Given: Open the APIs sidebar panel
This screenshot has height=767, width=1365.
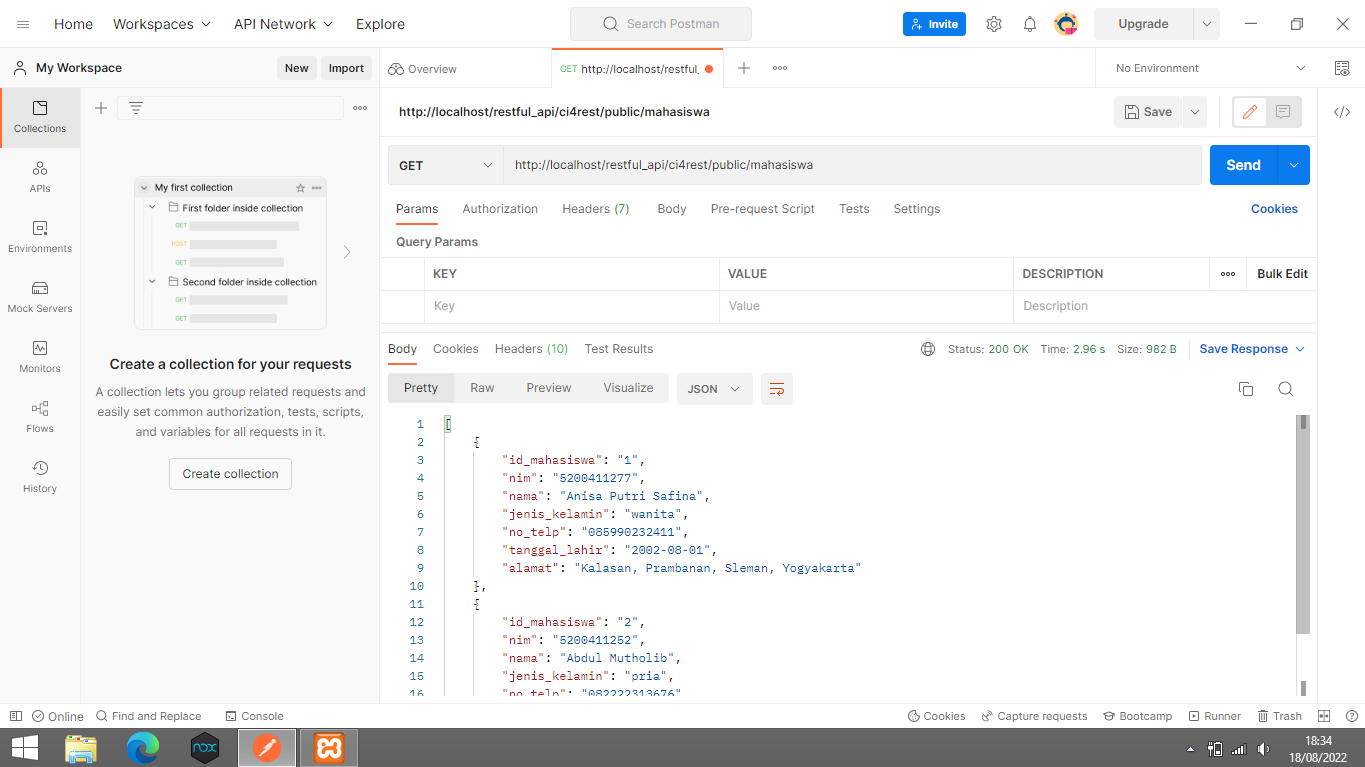Looking at the screenshot, I should [x=40, y=177].
